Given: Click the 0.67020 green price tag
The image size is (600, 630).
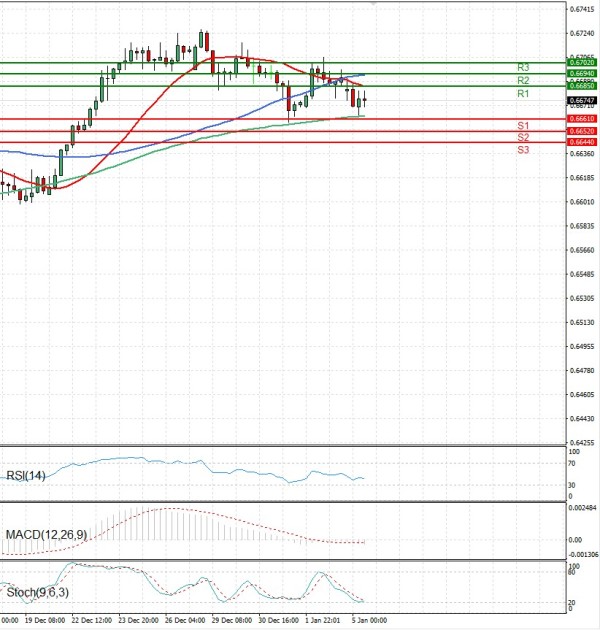Looking at the screenshot, I should pos(581,62).
